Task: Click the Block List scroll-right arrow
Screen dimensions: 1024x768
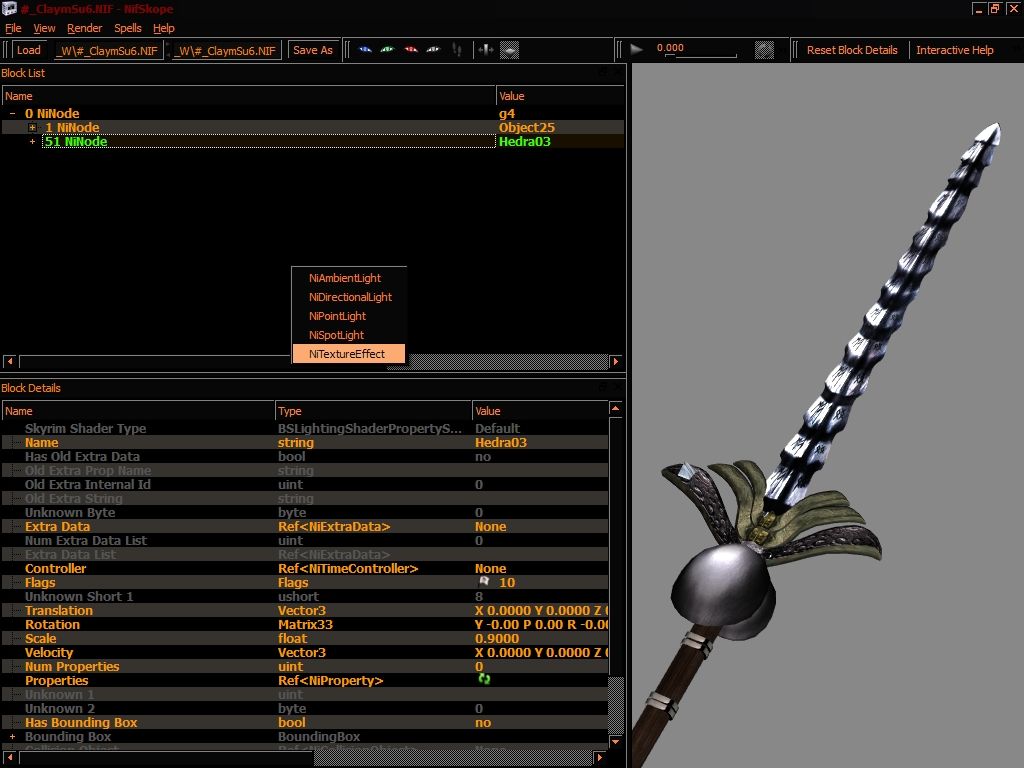Action: (x=615, y=361)
